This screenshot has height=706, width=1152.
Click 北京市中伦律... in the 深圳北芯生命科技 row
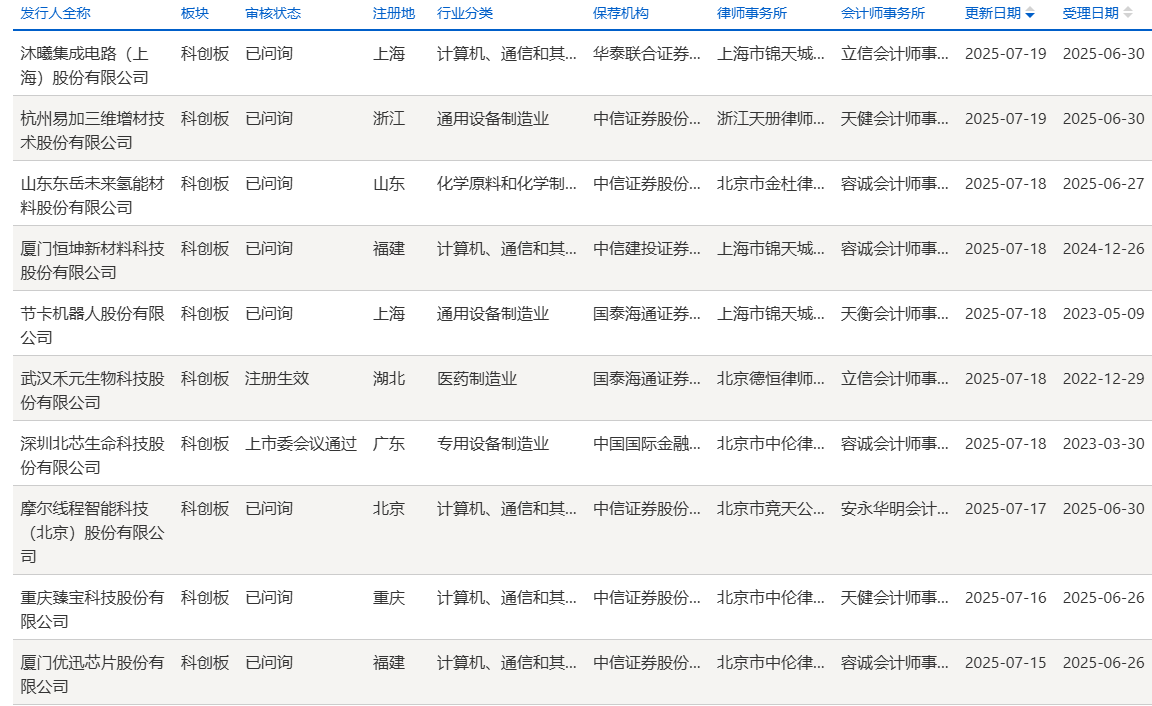[x=771, y=444]
